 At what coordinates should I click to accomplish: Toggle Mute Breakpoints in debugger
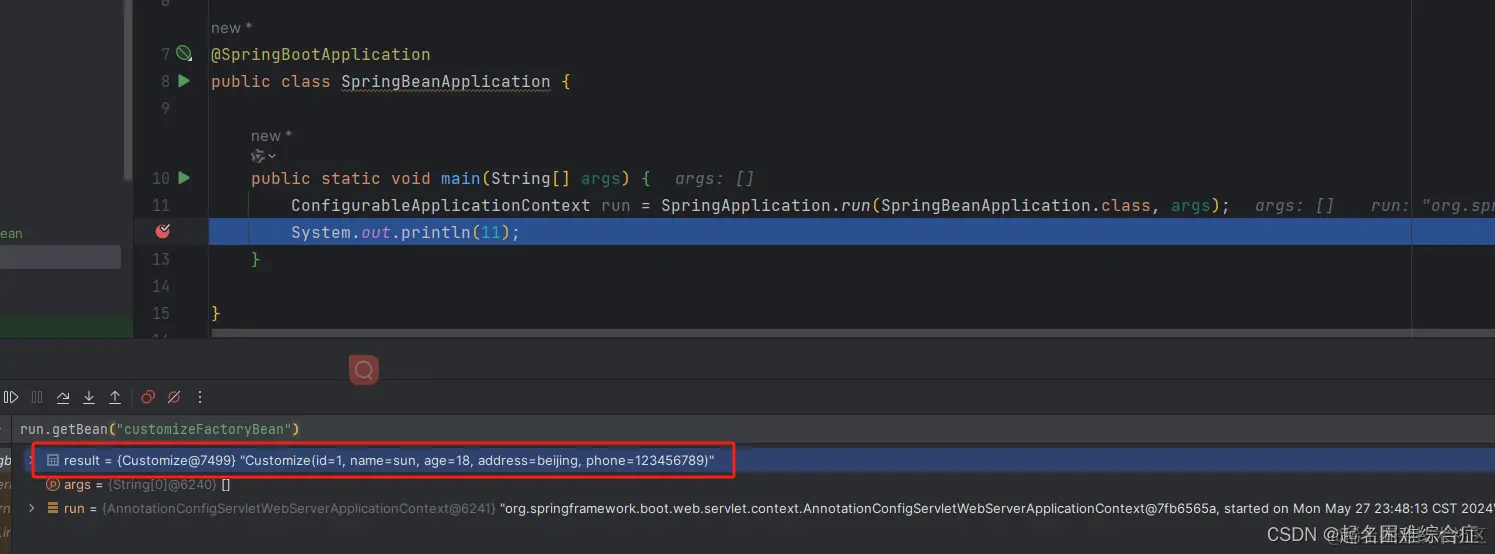pos(174,397)
